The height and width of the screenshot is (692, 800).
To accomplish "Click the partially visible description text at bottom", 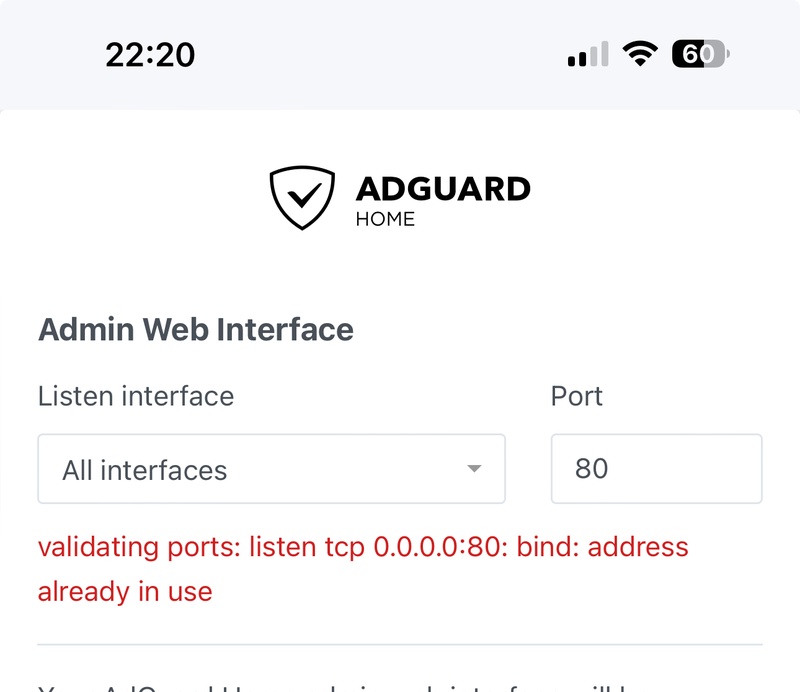I will [x=332, y=688].
